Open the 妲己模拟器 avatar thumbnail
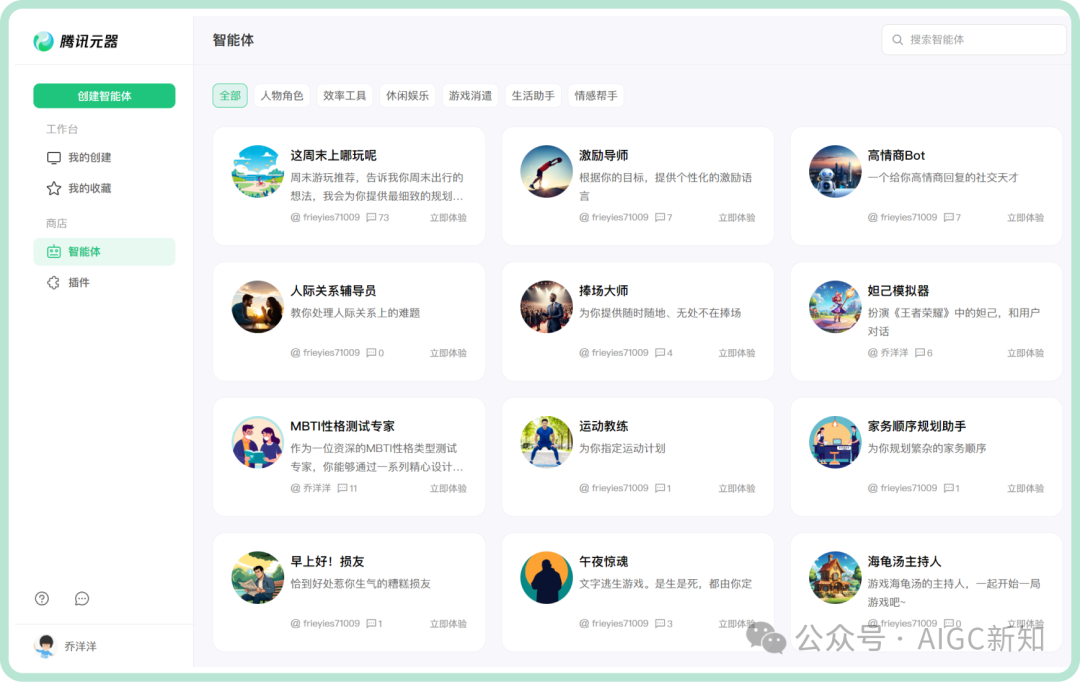 point(834,307)
